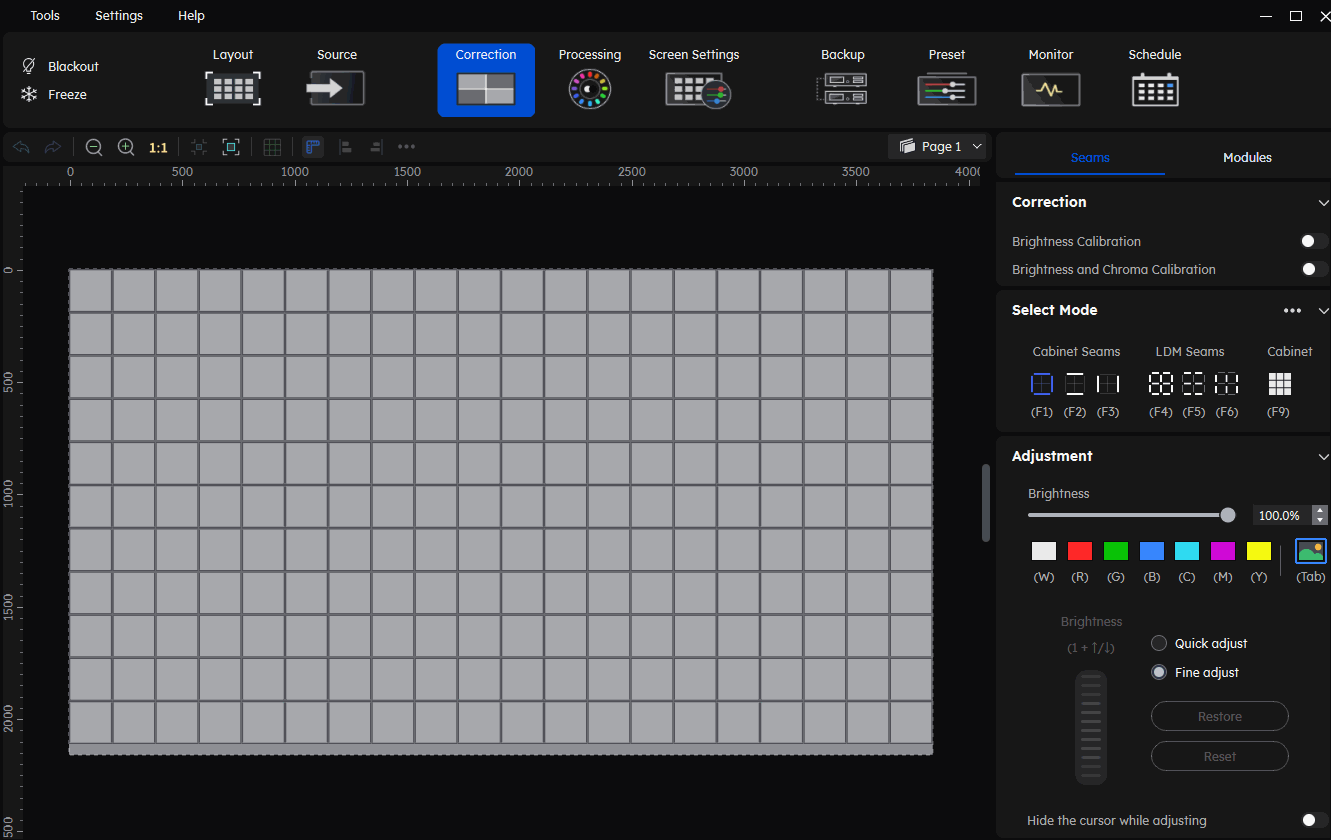This screenshot has height=840, width=1331.
Task: Open the Source section icon
Action: pos(336,88)
